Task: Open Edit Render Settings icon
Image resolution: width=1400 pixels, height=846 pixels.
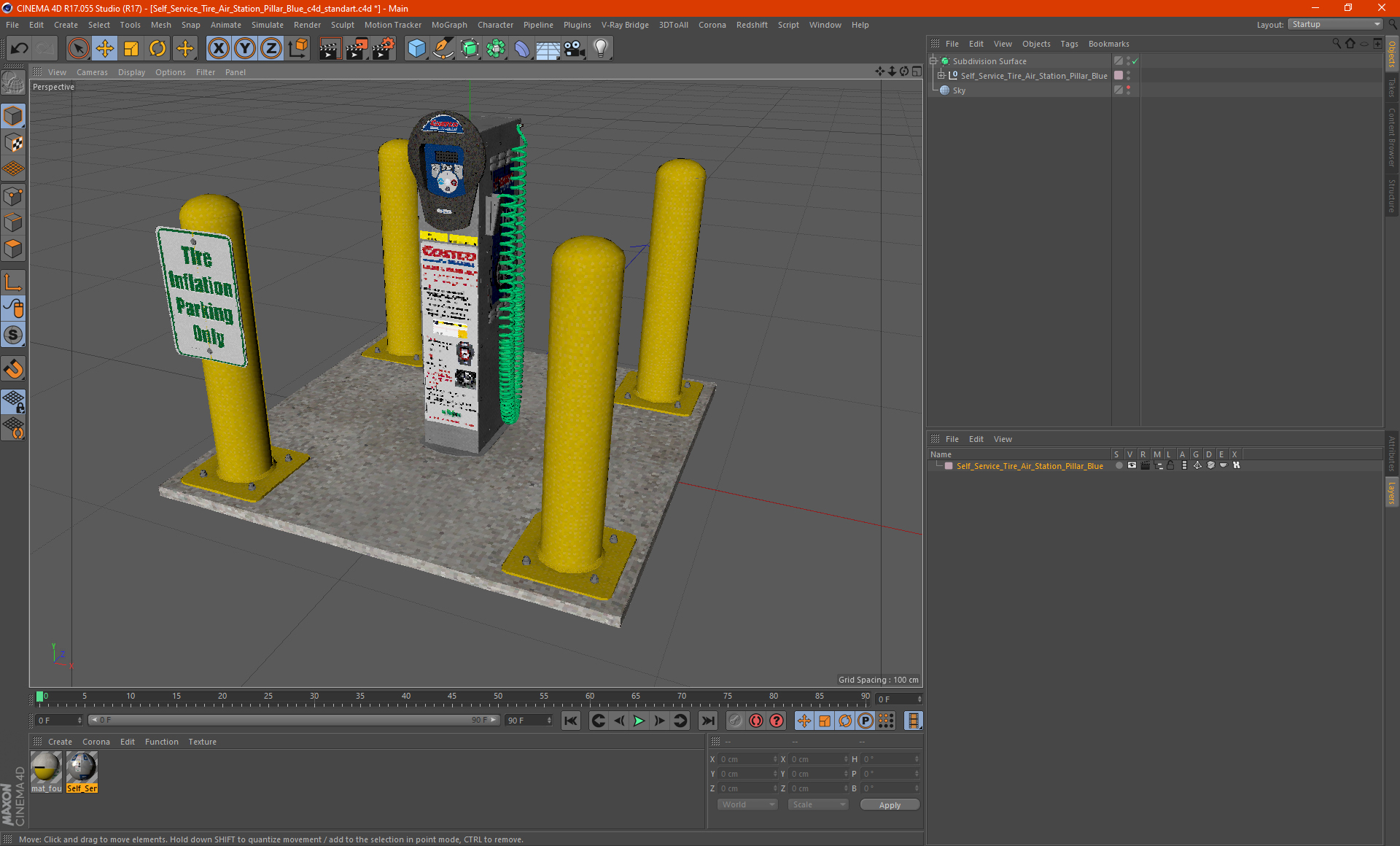Action: click(384, 49)
